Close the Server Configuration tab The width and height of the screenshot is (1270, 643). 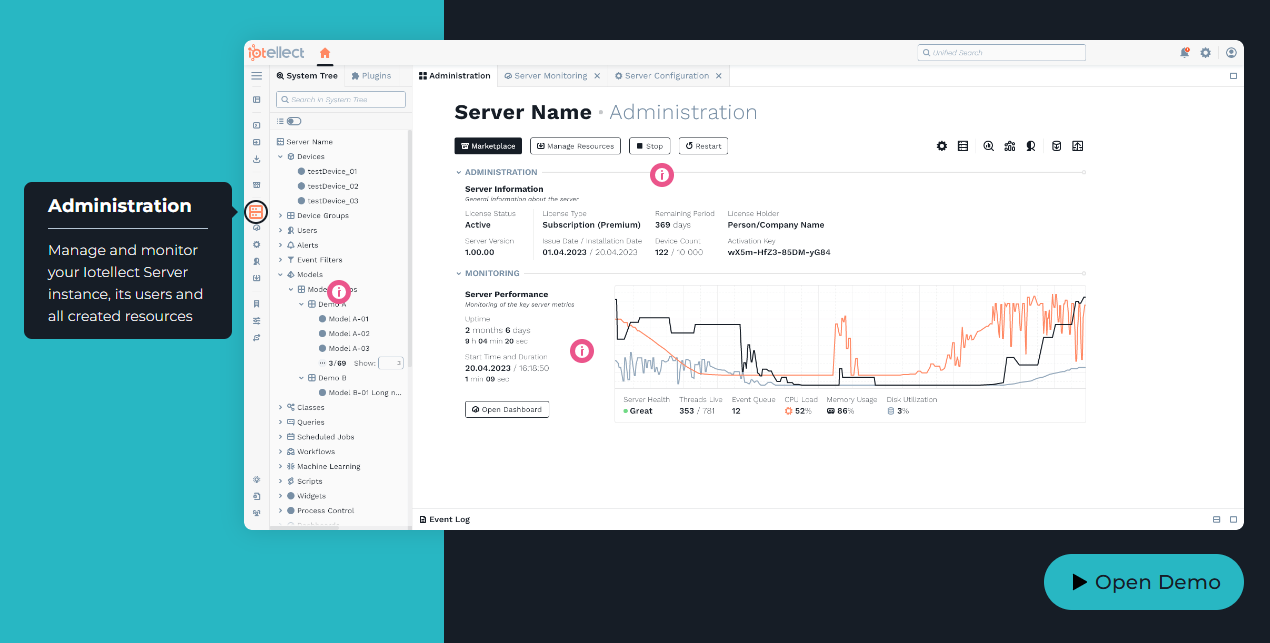click(x=719, y=76)
